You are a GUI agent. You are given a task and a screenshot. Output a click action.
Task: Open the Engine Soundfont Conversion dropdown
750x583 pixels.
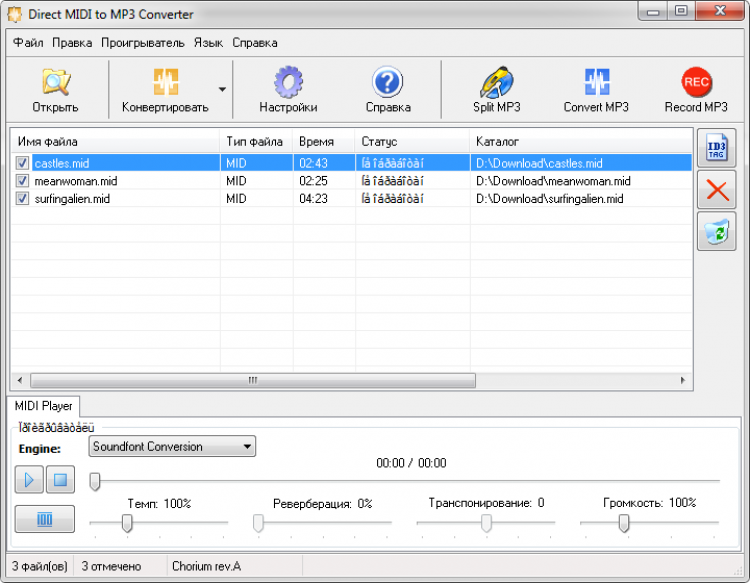172,446
